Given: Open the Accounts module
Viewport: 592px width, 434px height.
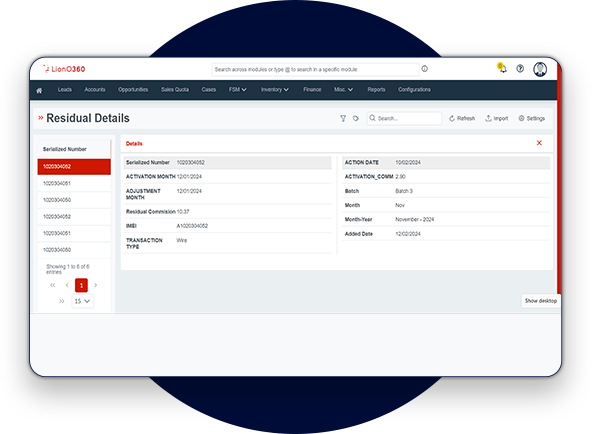Looking at the screenshot, I should click(95, 90).
